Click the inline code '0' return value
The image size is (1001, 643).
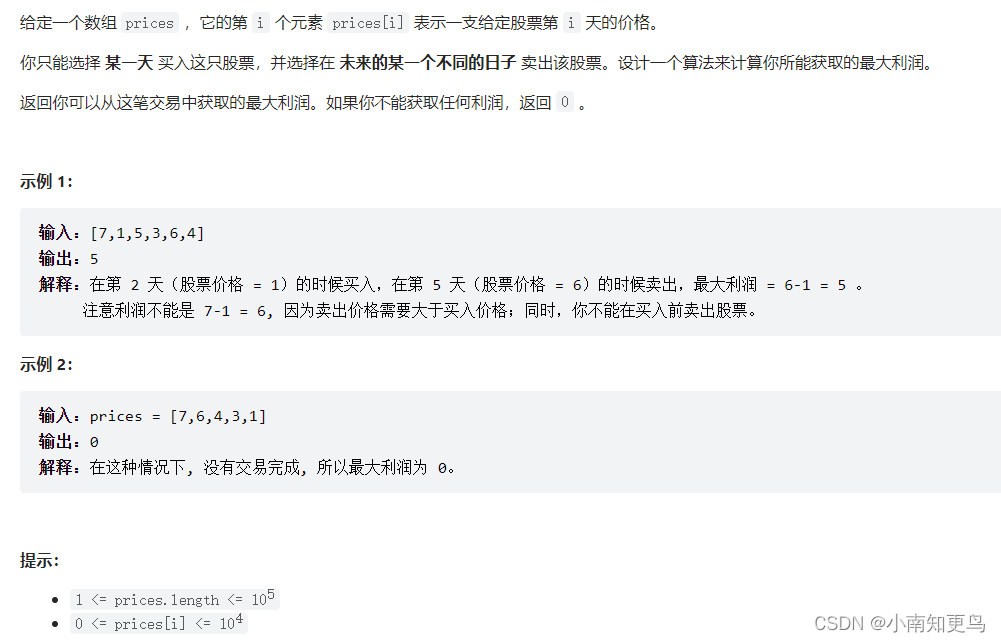coord(565,102)
